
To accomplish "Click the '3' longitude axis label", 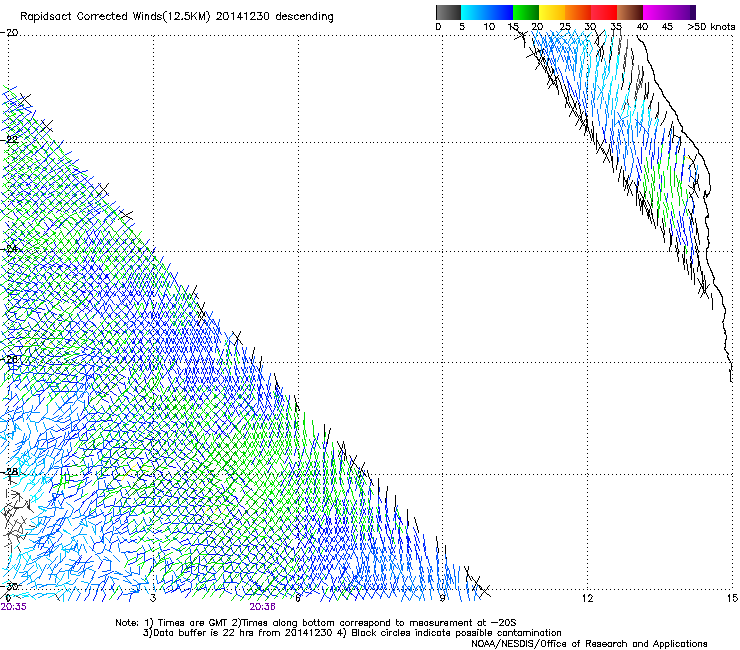I will [x=153, y=598].
